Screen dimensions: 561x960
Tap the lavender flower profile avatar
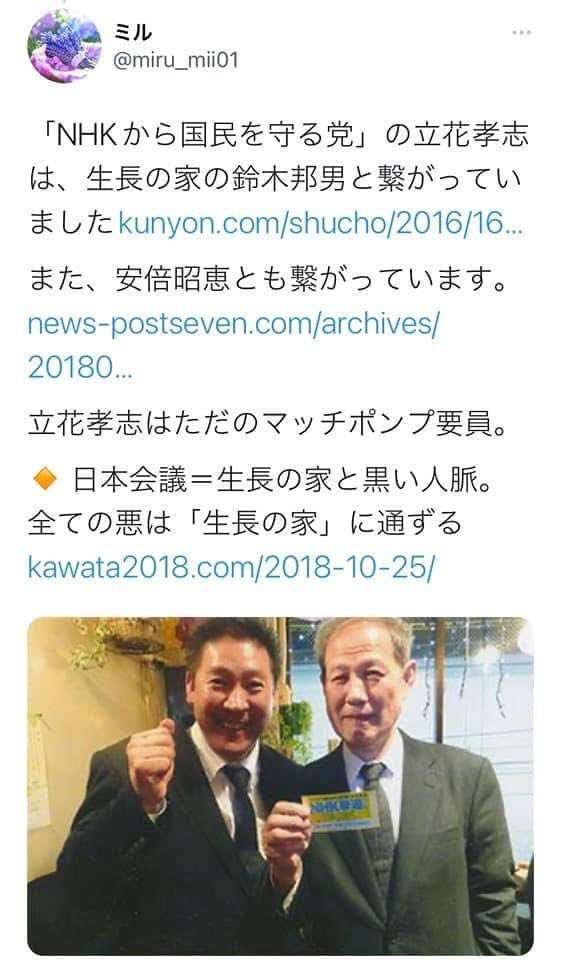tap(65, 46)
